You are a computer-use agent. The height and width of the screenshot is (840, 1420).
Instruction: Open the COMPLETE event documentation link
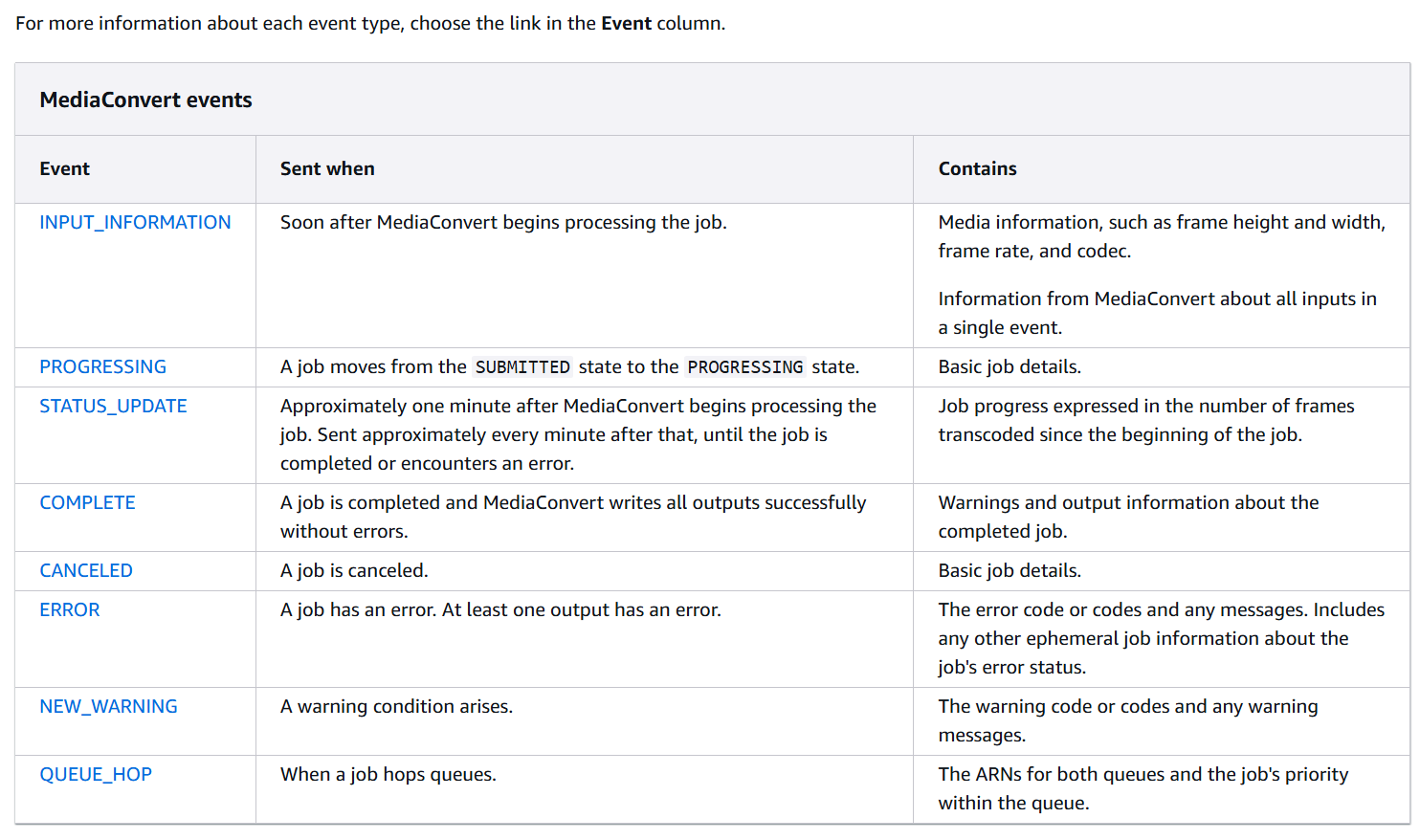[87, 502]
